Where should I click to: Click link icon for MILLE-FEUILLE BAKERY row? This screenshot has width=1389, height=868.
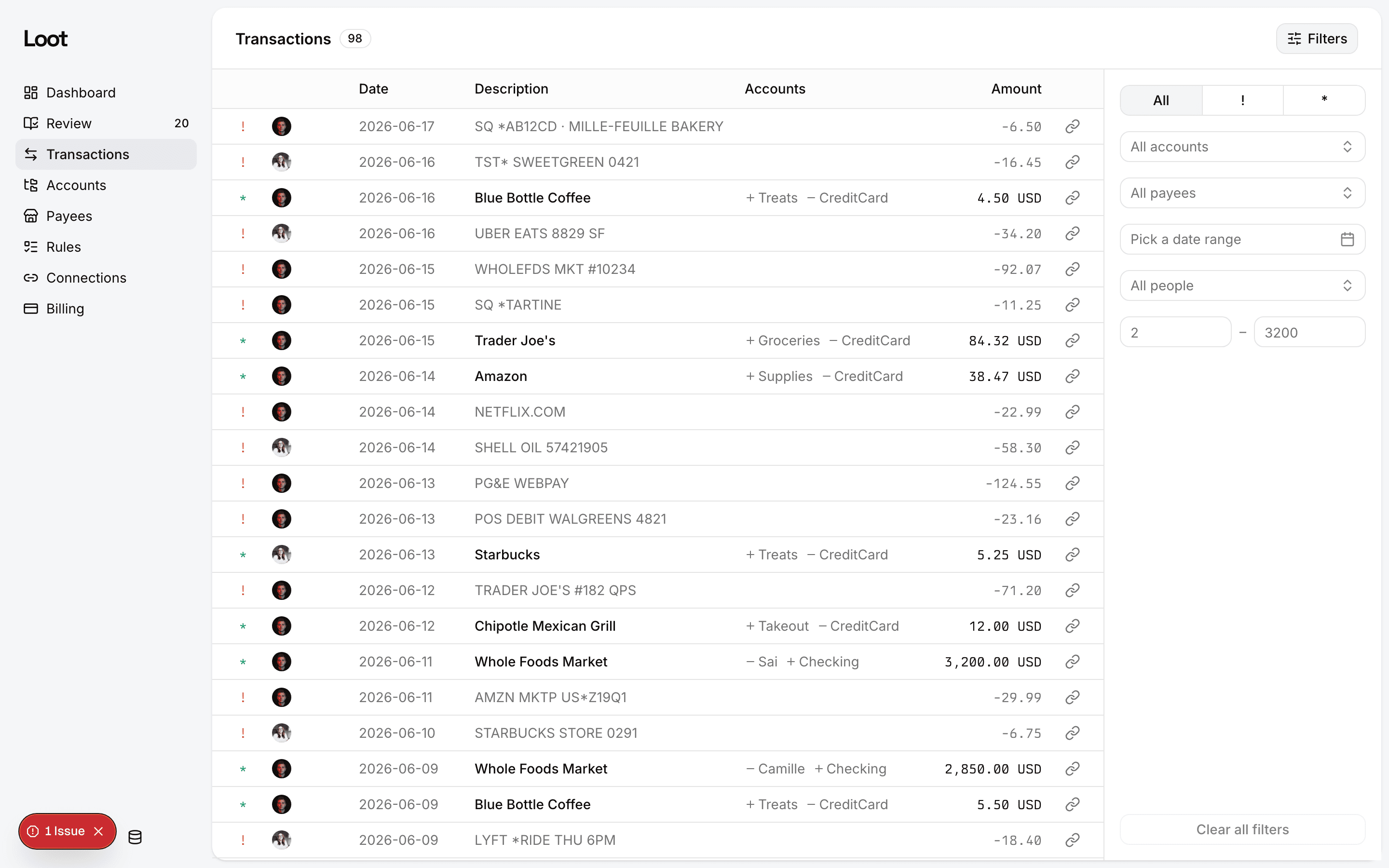(x=1072, y=126)
